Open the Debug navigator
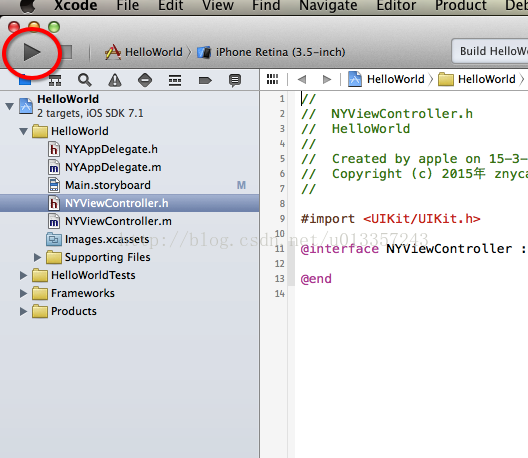Viewport: 528px width, 458px height. tap(175, 80)
